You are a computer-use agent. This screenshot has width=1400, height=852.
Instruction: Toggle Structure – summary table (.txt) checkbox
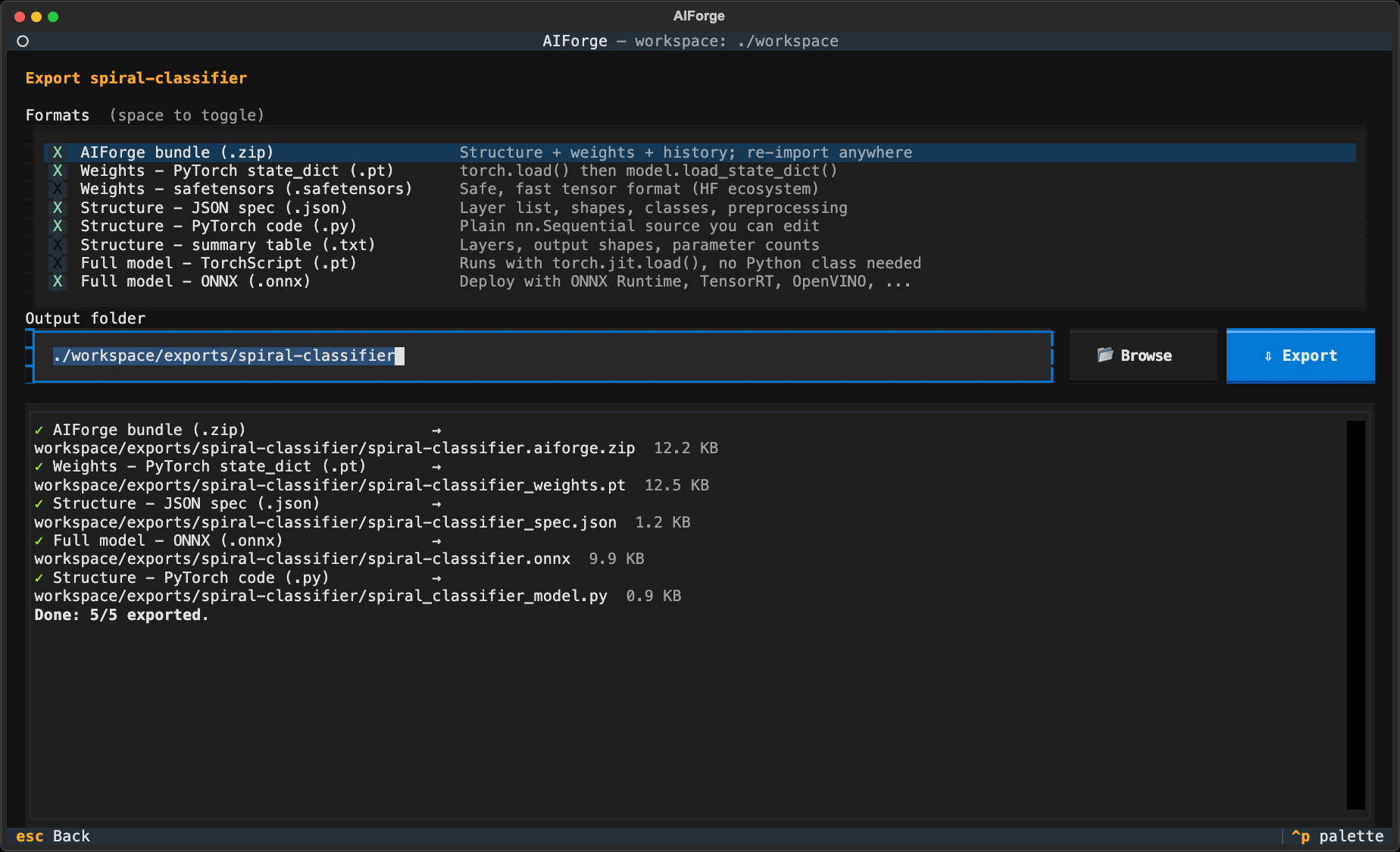click(58, 245)
